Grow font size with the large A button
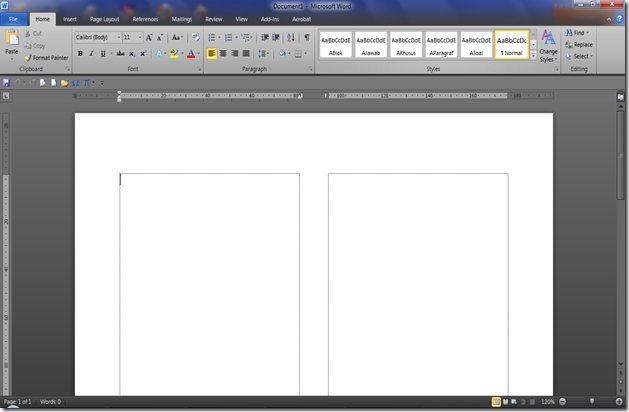The image size is (629, 412). click(x=149, y=37)
